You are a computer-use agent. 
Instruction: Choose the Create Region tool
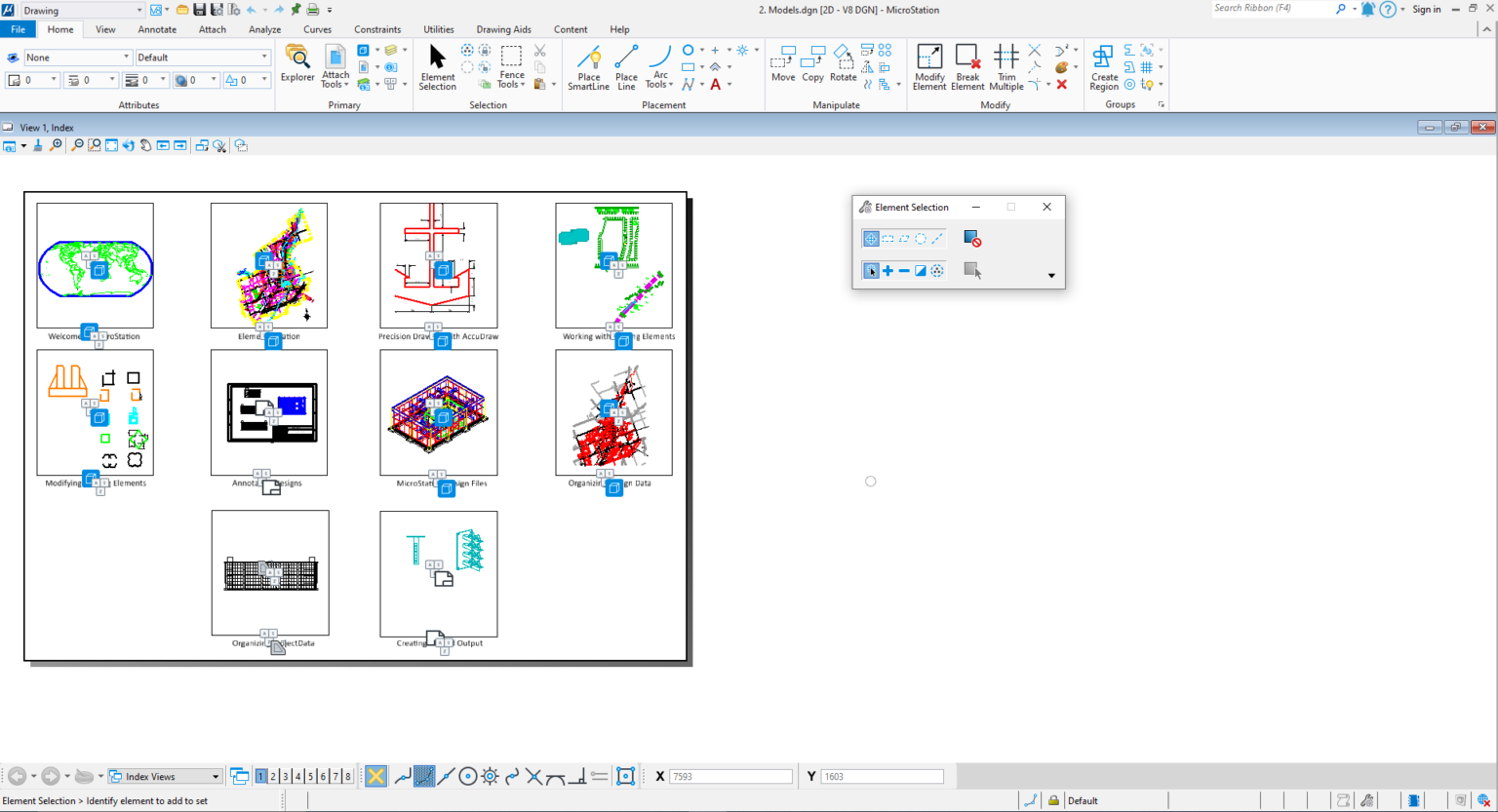pos(1104,67)
